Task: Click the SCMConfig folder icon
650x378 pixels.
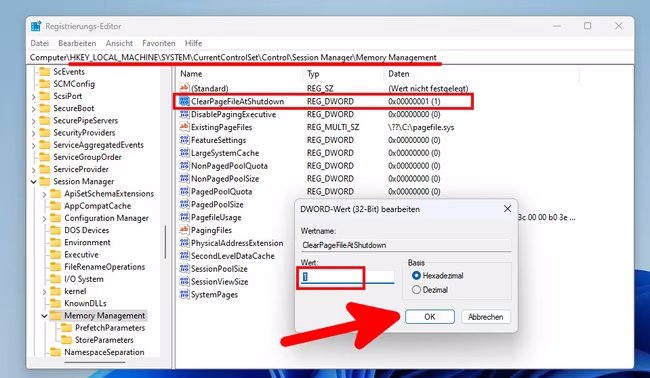Action: [44, 84]
